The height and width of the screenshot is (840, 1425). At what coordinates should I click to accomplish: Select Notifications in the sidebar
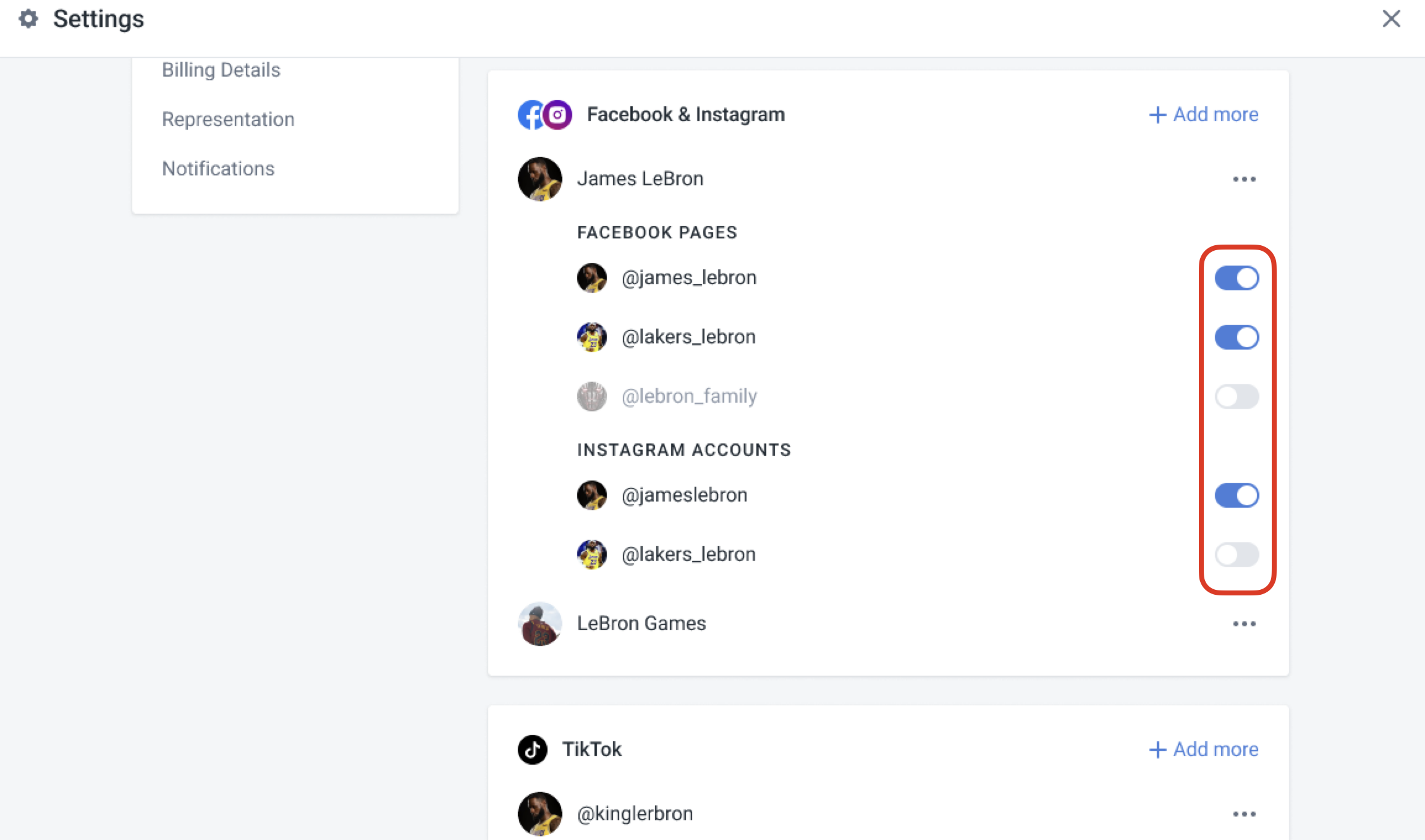point(218,169)
